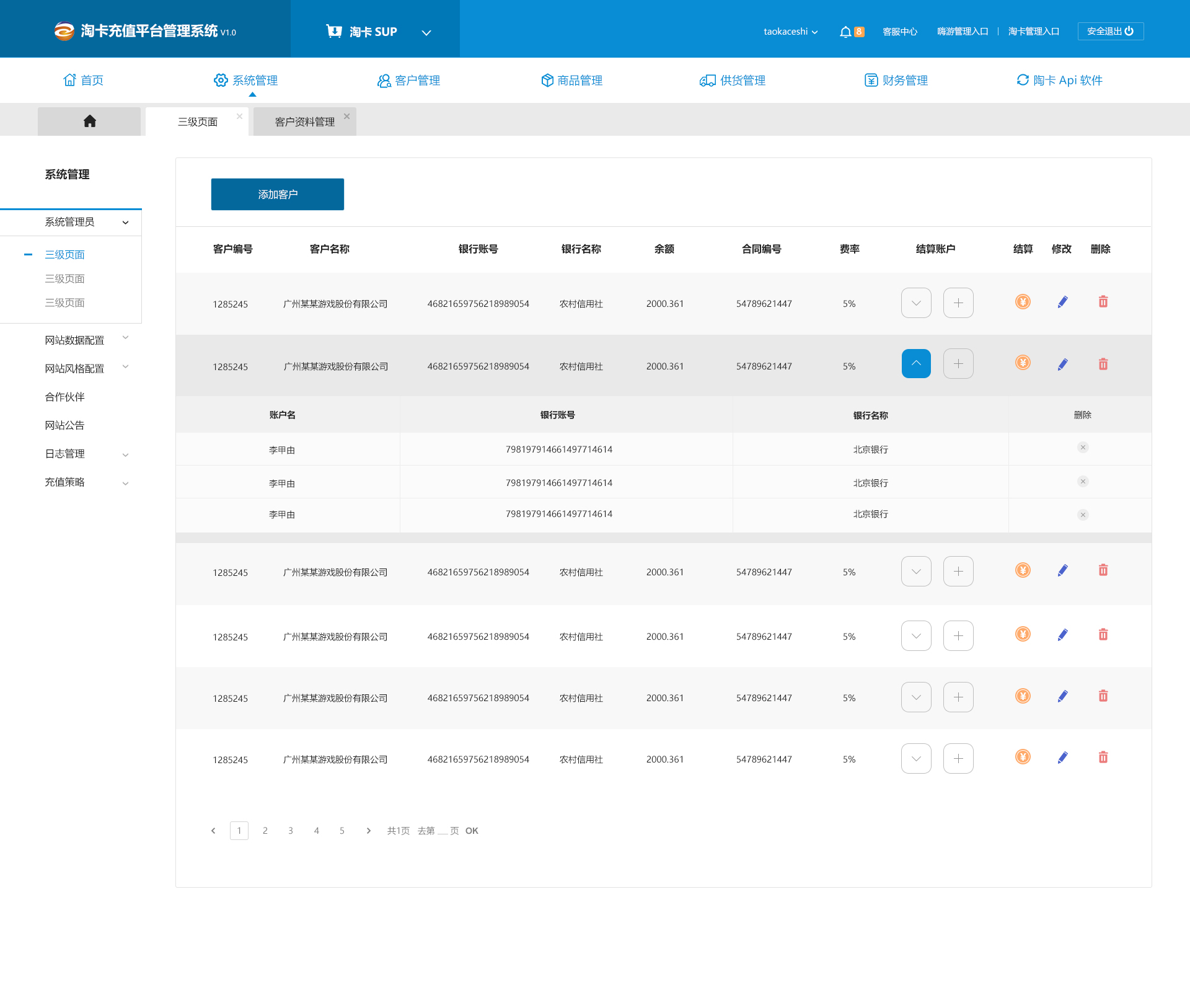Go to page 3 in pagination
Screen dimensions: 1190x1008
click(290, 831)
